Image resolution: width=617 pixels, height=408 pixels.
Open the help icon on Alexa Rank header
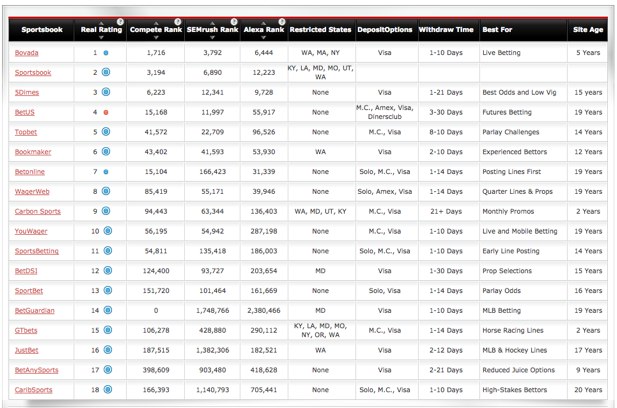tap(282, 22)
